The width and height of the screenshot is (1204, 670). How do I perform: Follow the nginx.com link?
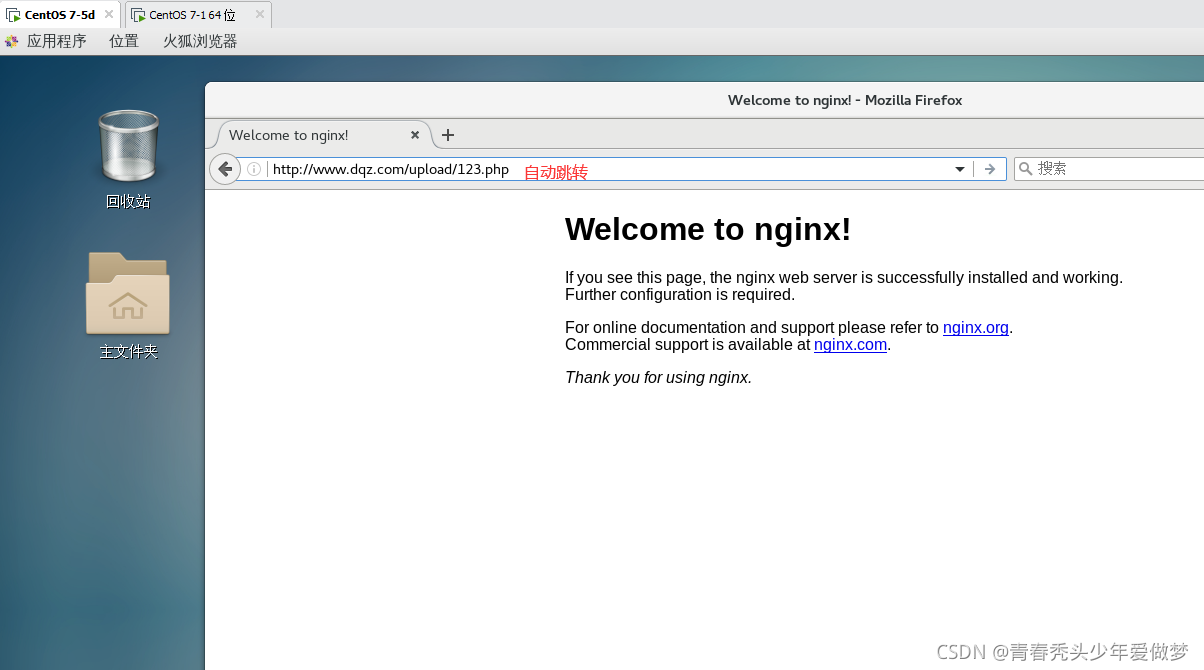point(850,344)
